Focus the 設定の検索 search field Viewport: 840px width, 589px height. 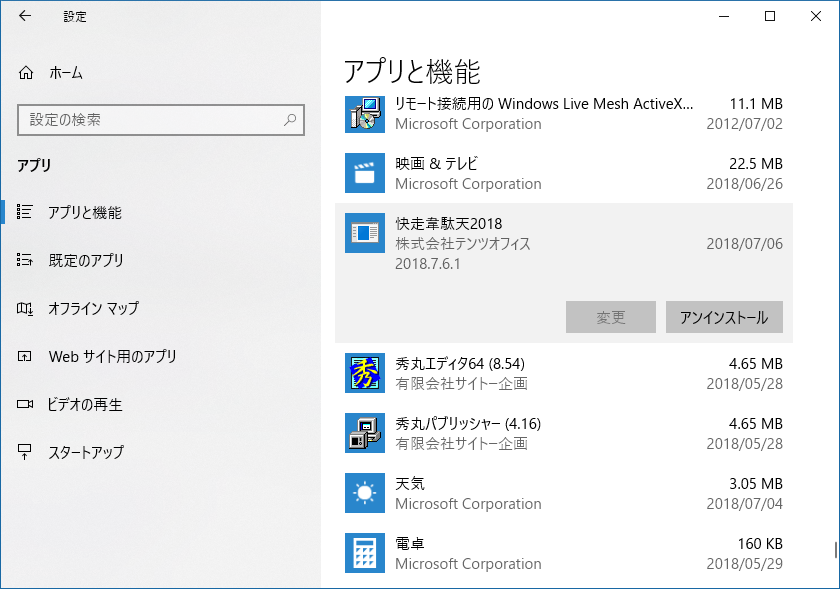tap(150, 120)
